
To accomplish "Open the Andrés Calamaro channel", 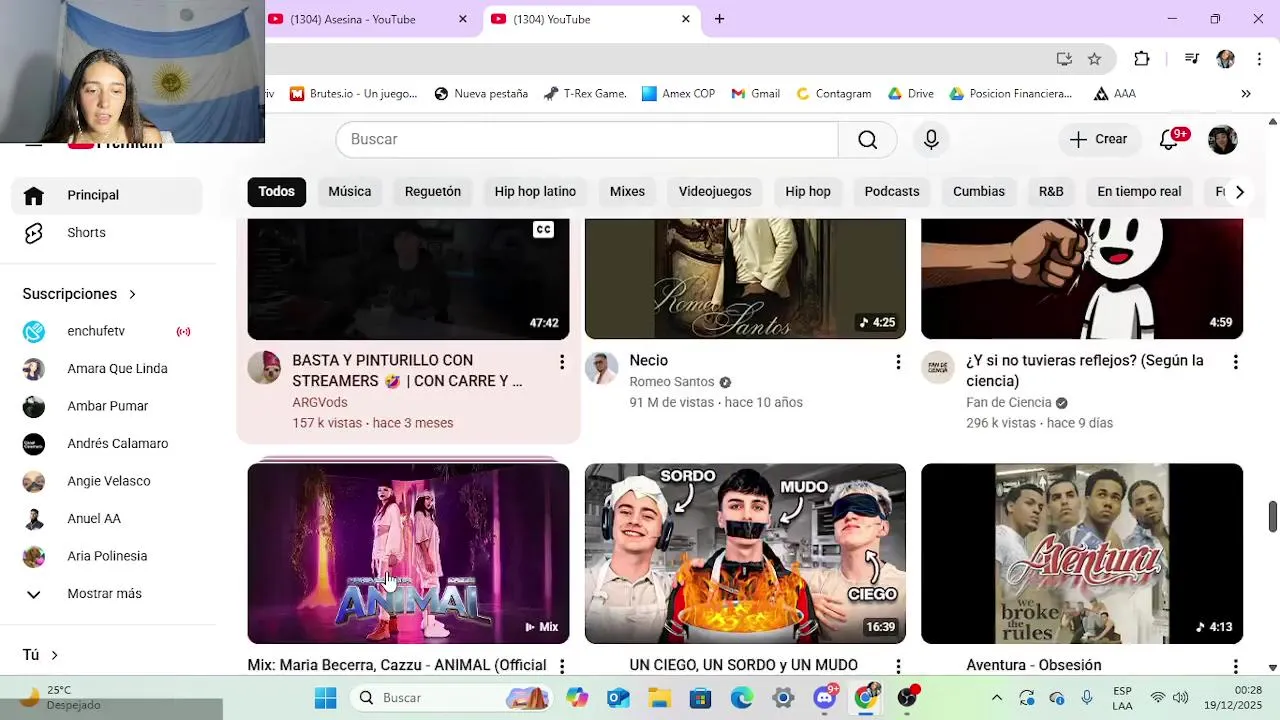I will (x=107, y=444).
